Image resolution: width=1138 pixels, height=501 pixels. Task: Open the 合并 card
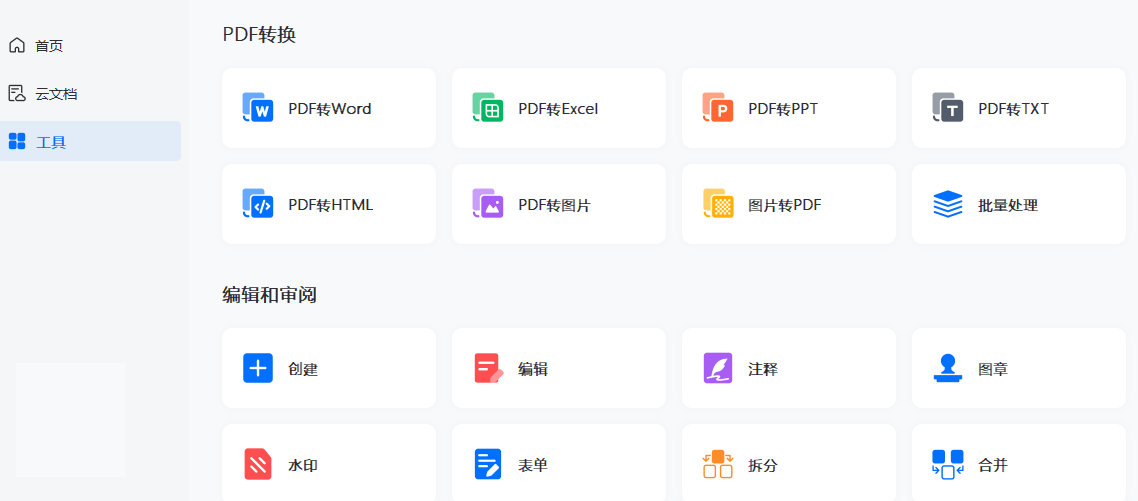[x=1019, y=463]
